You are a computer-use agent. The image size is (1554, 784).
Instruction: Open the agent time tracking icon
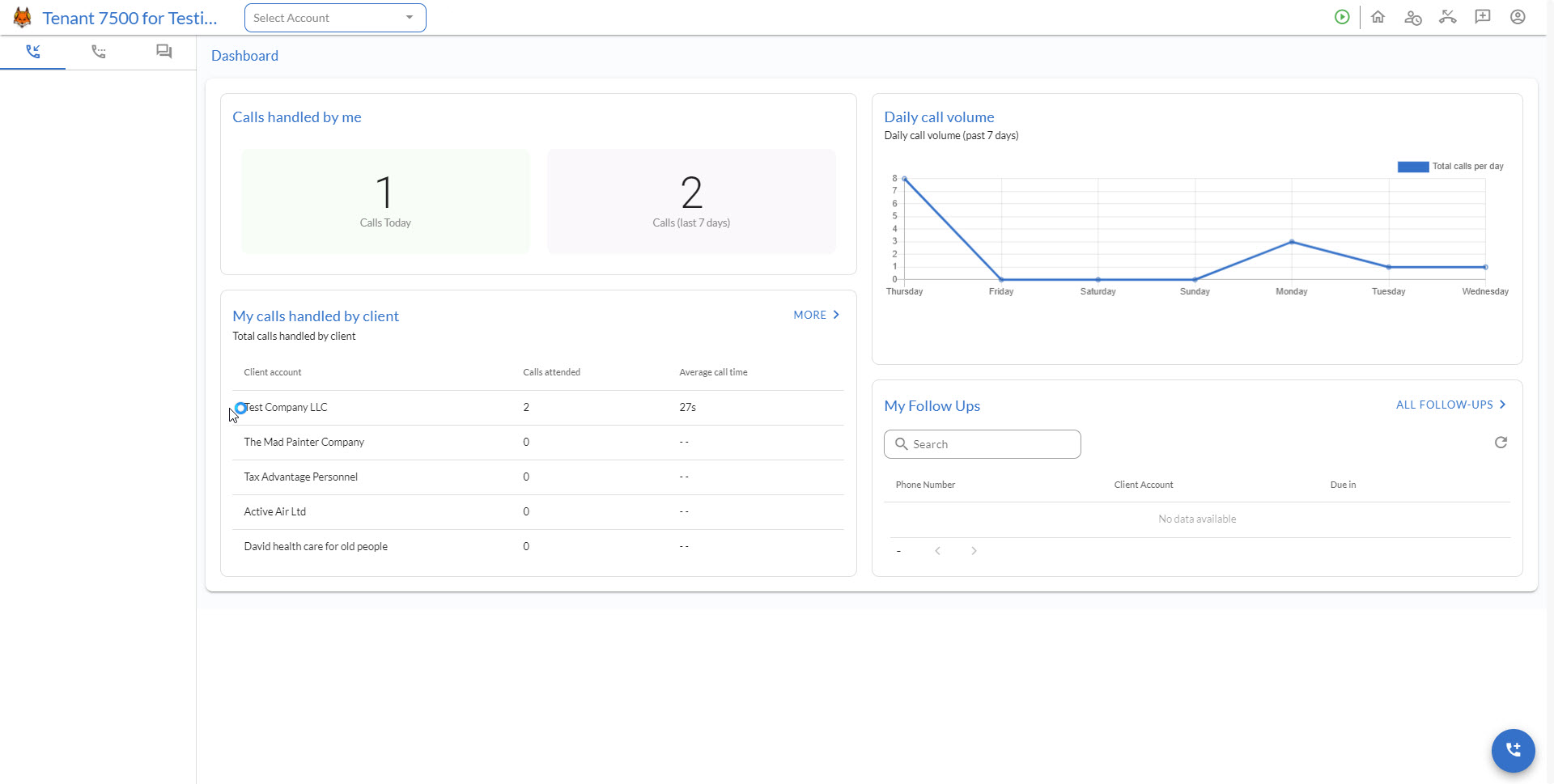tap(1412, 17)
